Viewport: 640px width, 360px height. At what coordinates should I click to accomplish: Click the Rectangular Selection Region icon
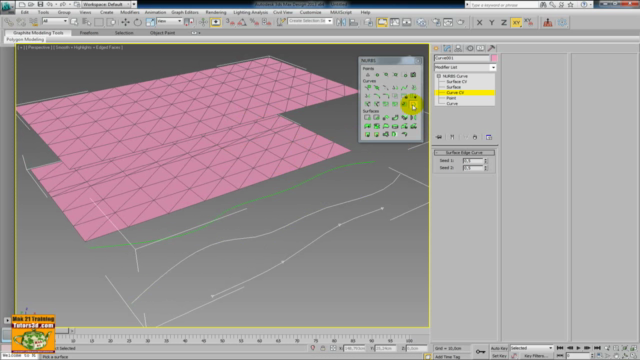[99, 22]
